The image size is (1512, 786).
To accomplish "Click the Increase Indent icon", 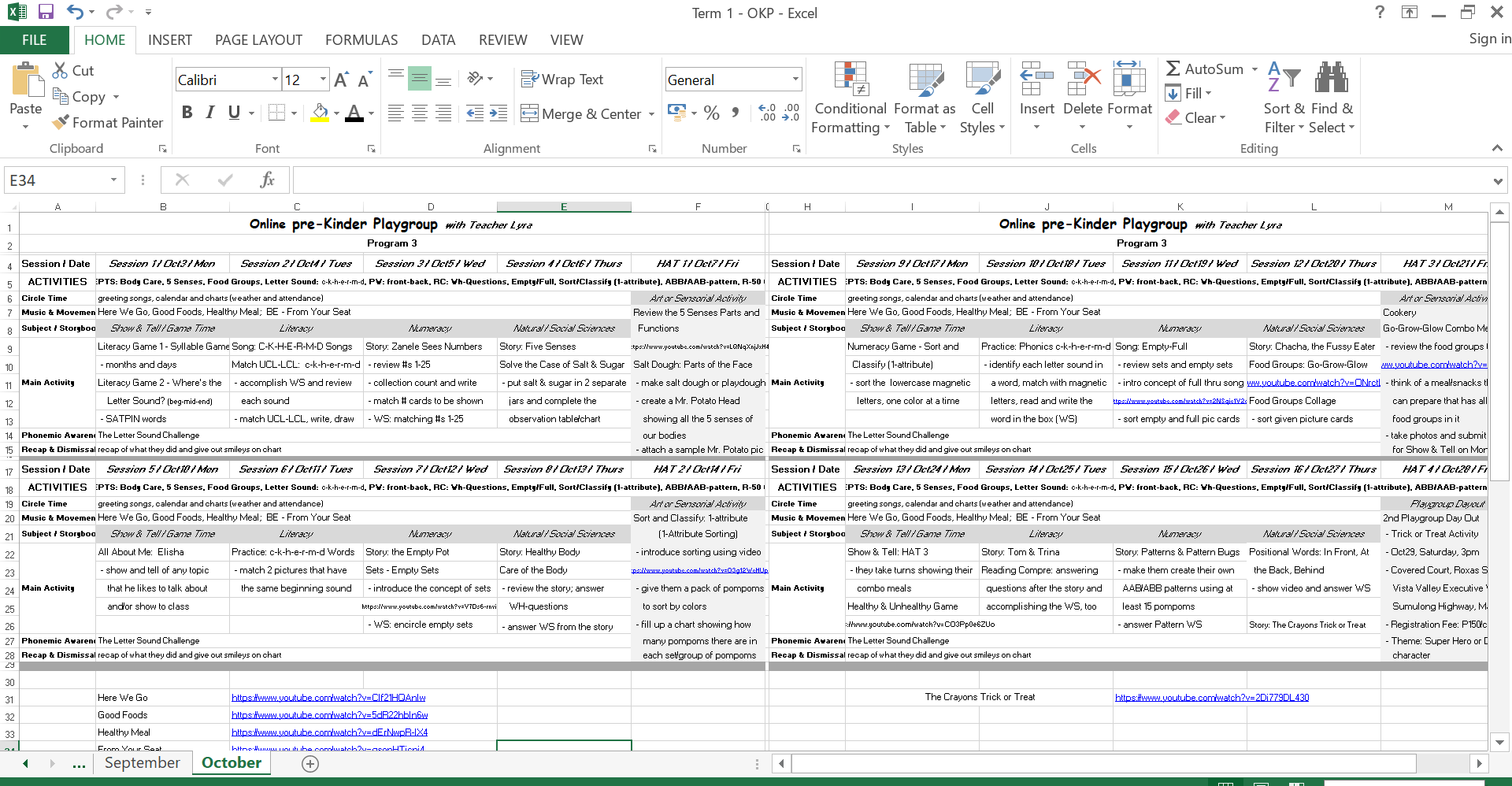I will pos(498,113).
